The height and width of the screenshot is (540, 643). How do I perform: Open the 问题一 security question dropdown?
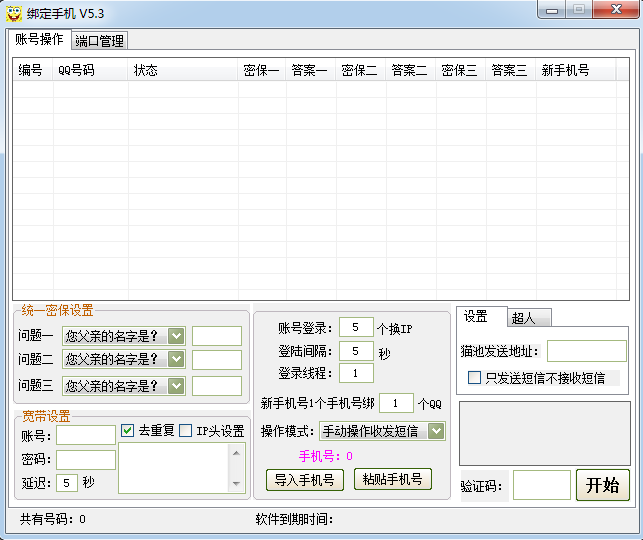[124, 336]
